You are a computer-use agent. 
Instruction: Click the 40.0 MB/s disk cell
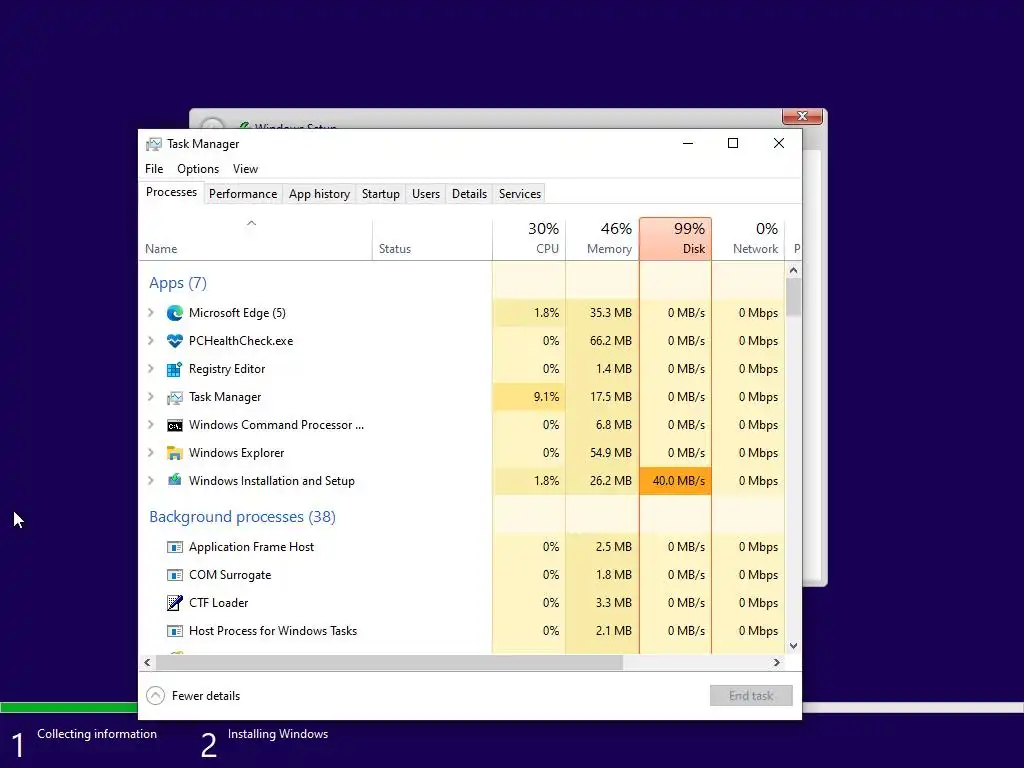pos(675,481)
